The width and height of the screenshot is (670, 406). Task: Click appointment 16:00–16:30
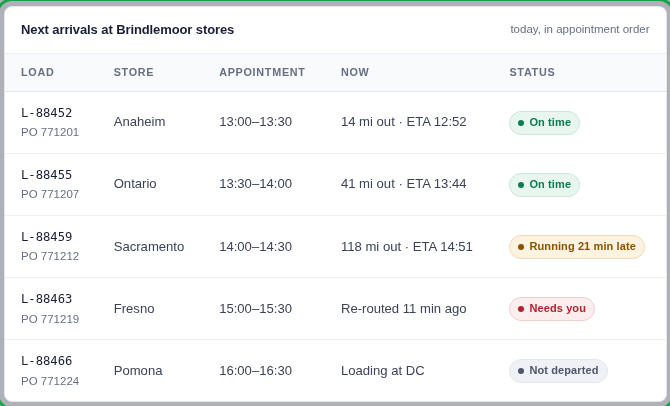coord(256,371)
